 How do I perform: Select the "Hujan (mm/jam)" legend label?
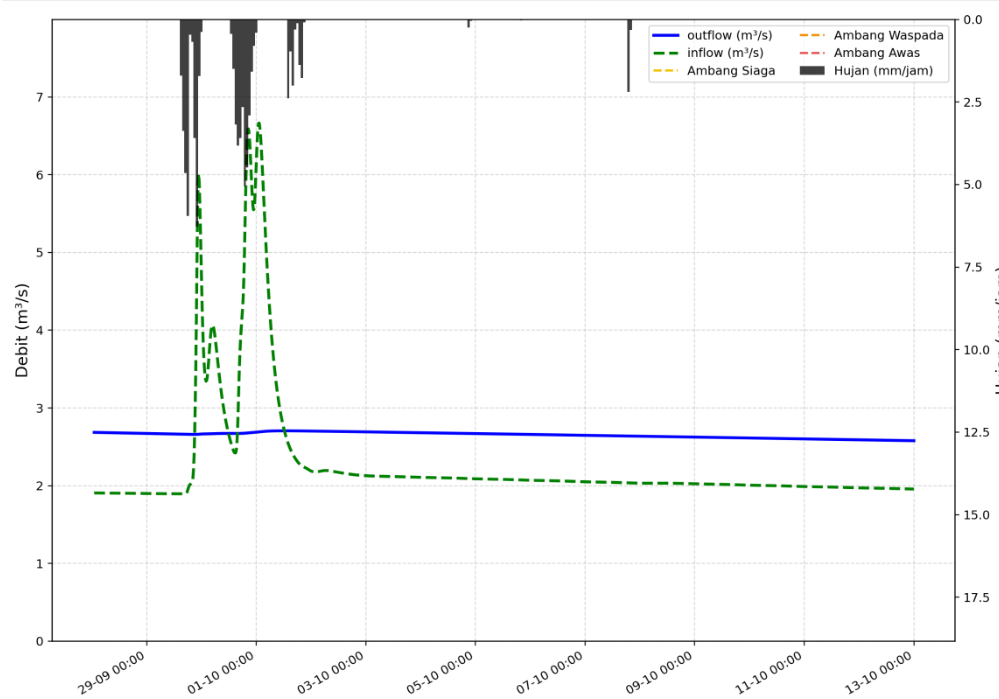[883, 71]
